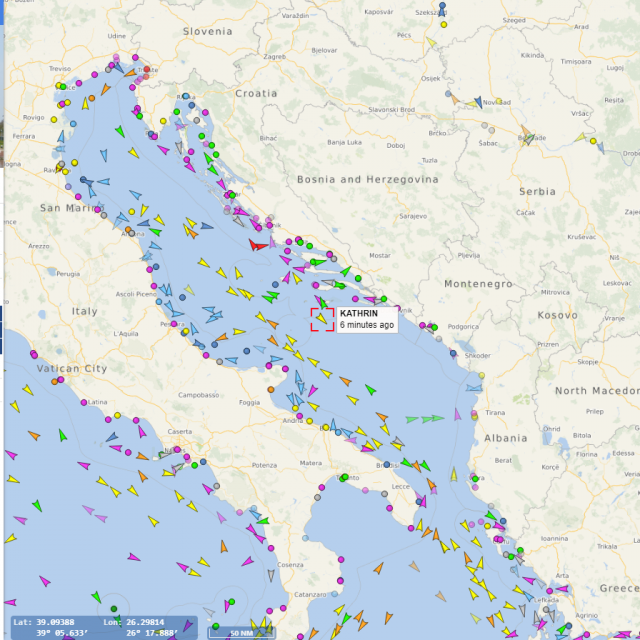Click the Bosnia and Herzegovina map label
This screenshot has height=640, width=640.
[x=367, y=179]
